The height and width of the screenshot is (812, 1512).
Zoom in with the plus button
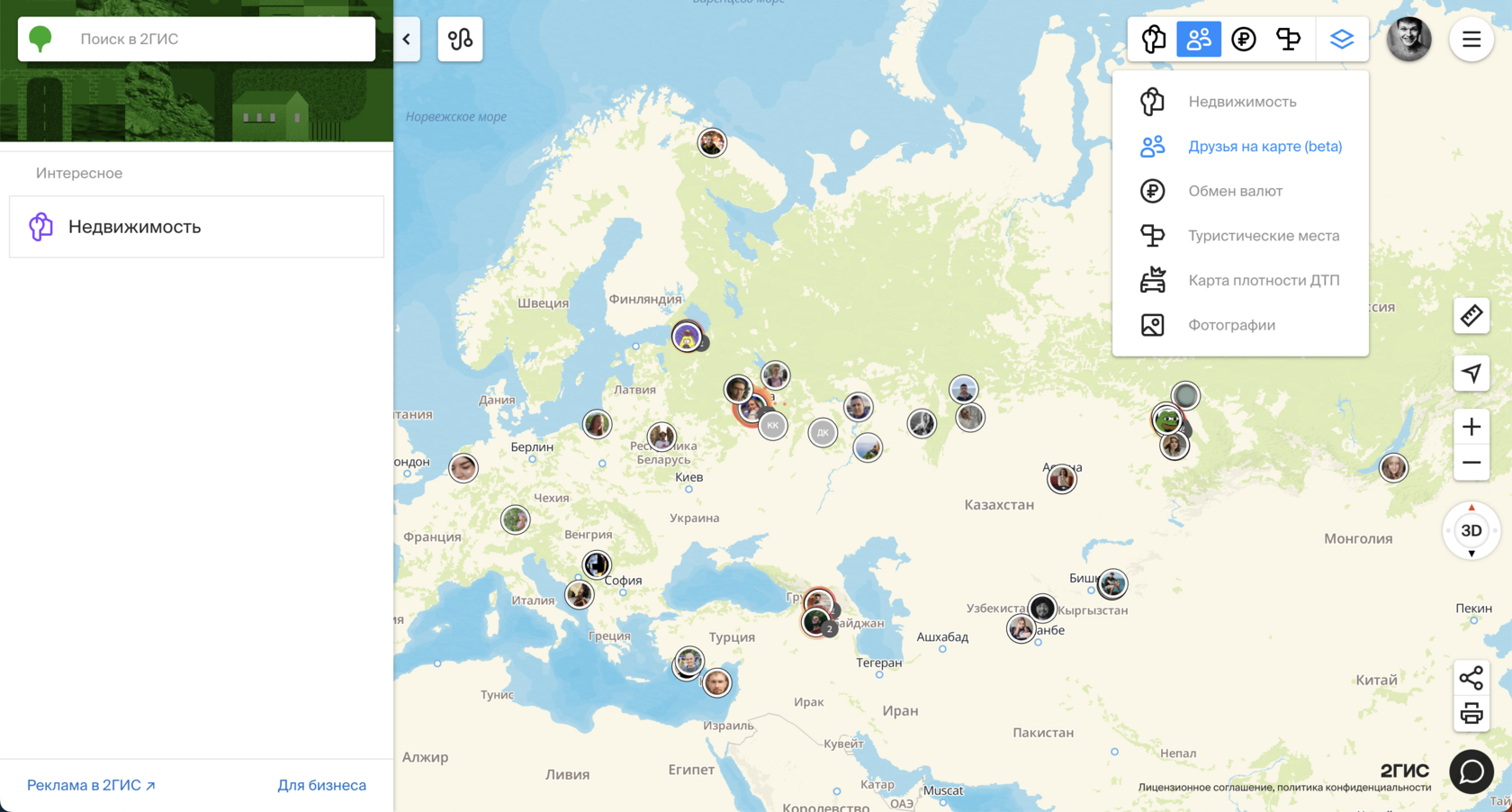click(x=1471, y=427)
